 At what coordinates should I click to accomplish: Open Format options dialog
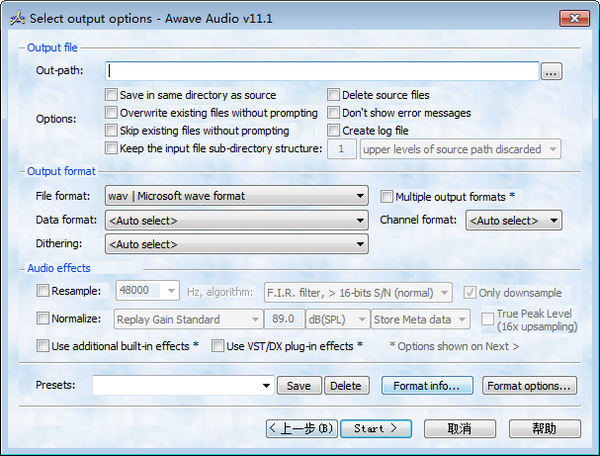tap(530, 386)
